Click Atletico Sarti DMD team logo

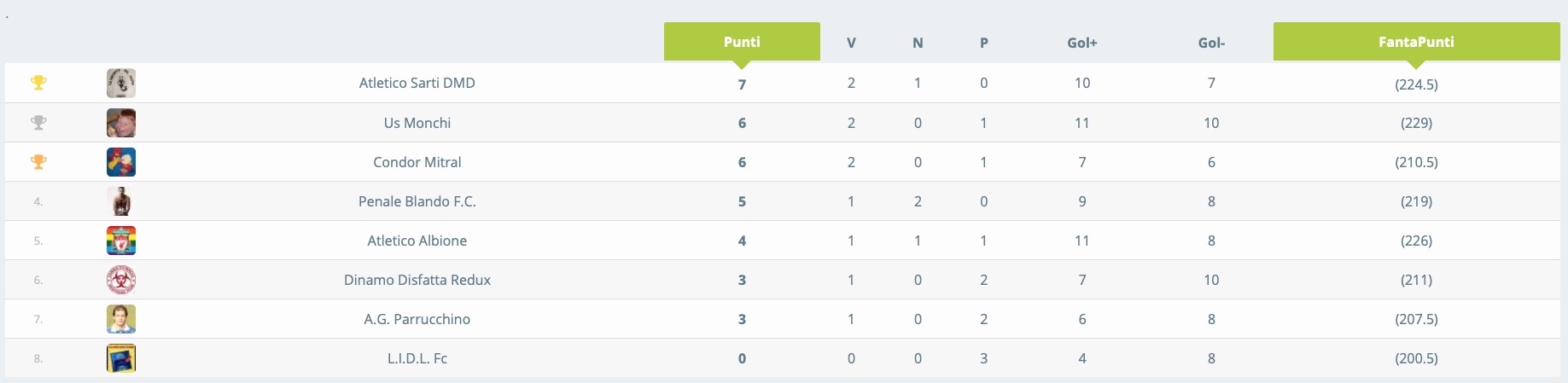pos(121,83)
